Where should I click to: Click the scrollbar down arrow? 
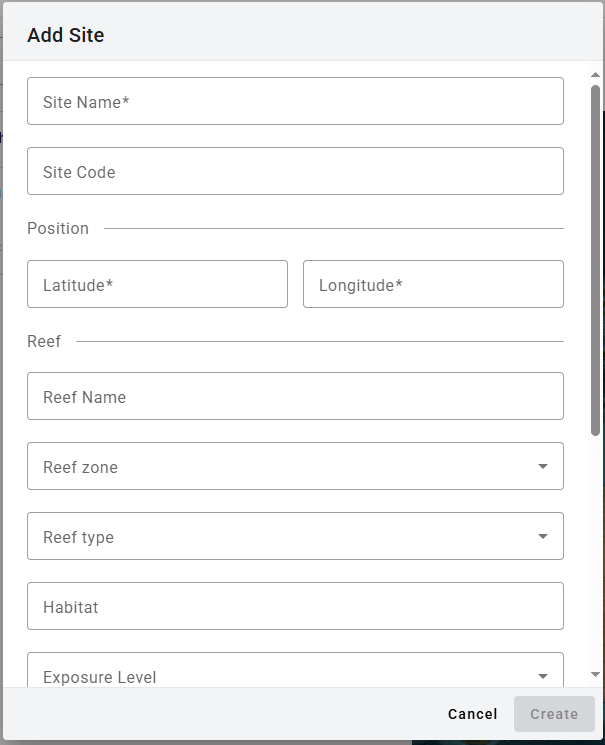click(x=595, y=675)
